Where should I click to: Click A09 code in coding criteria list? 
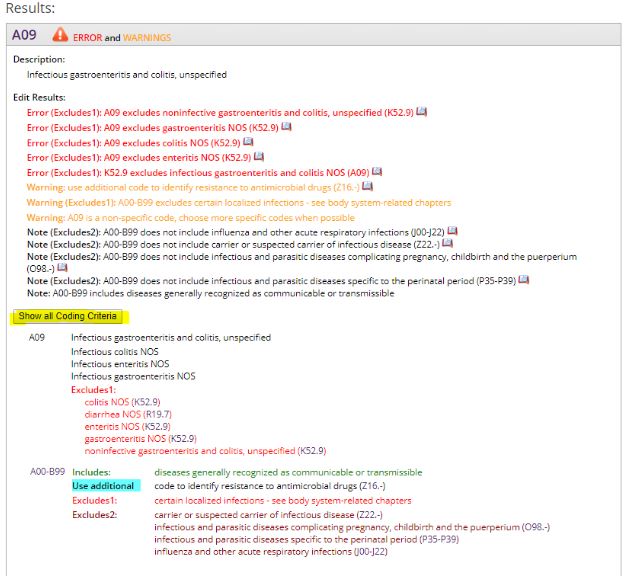pyautogui.click(x=37, y=338)
